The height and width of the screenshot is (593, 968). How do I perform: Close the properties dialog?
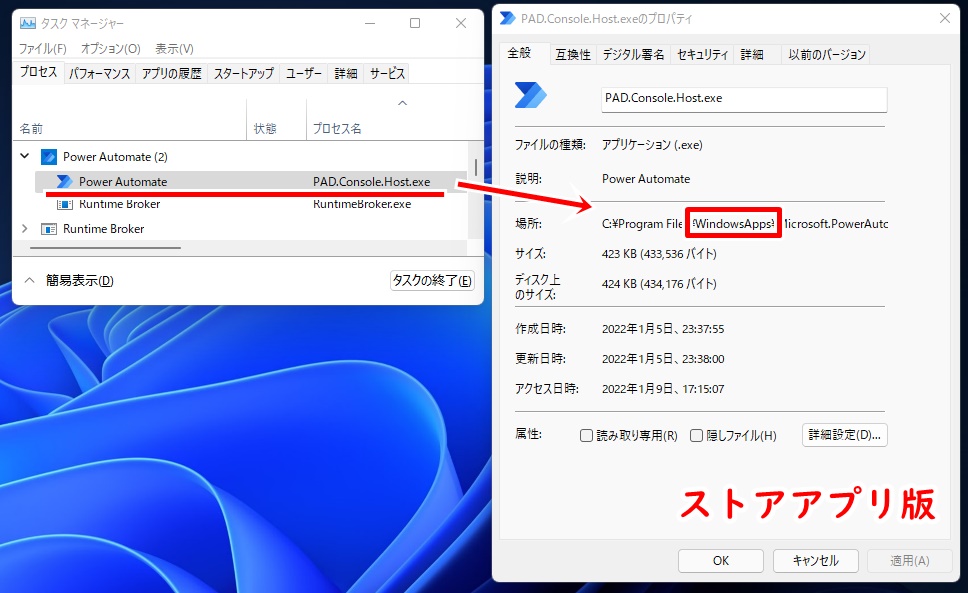(x=945, y=19)
